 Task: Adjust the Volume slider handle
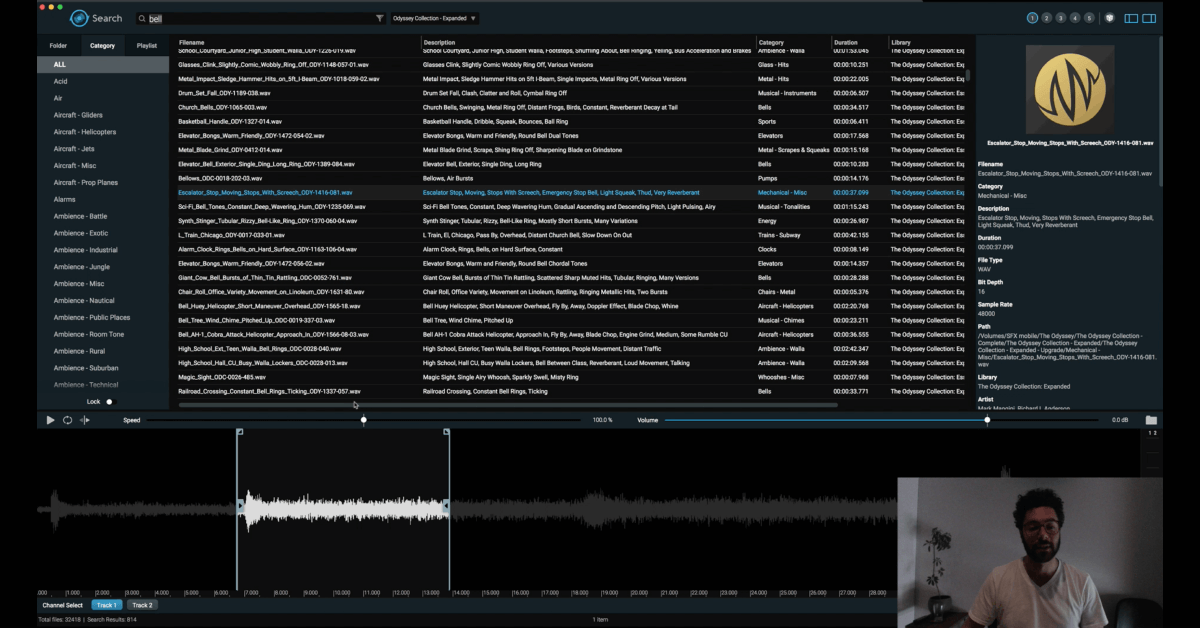[987, 420]
